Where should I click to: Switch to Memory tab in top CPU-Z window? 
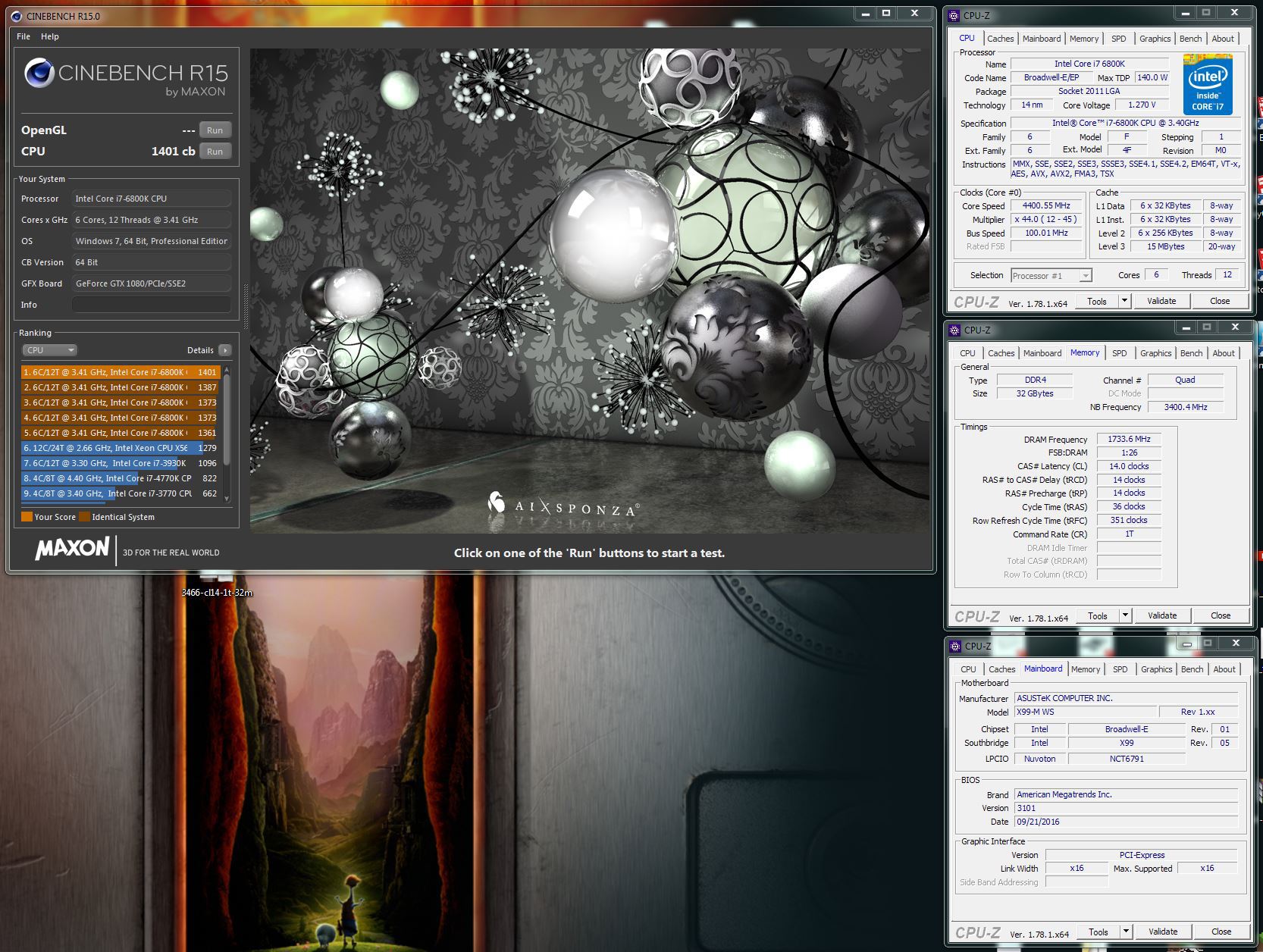pos(1084,39)
